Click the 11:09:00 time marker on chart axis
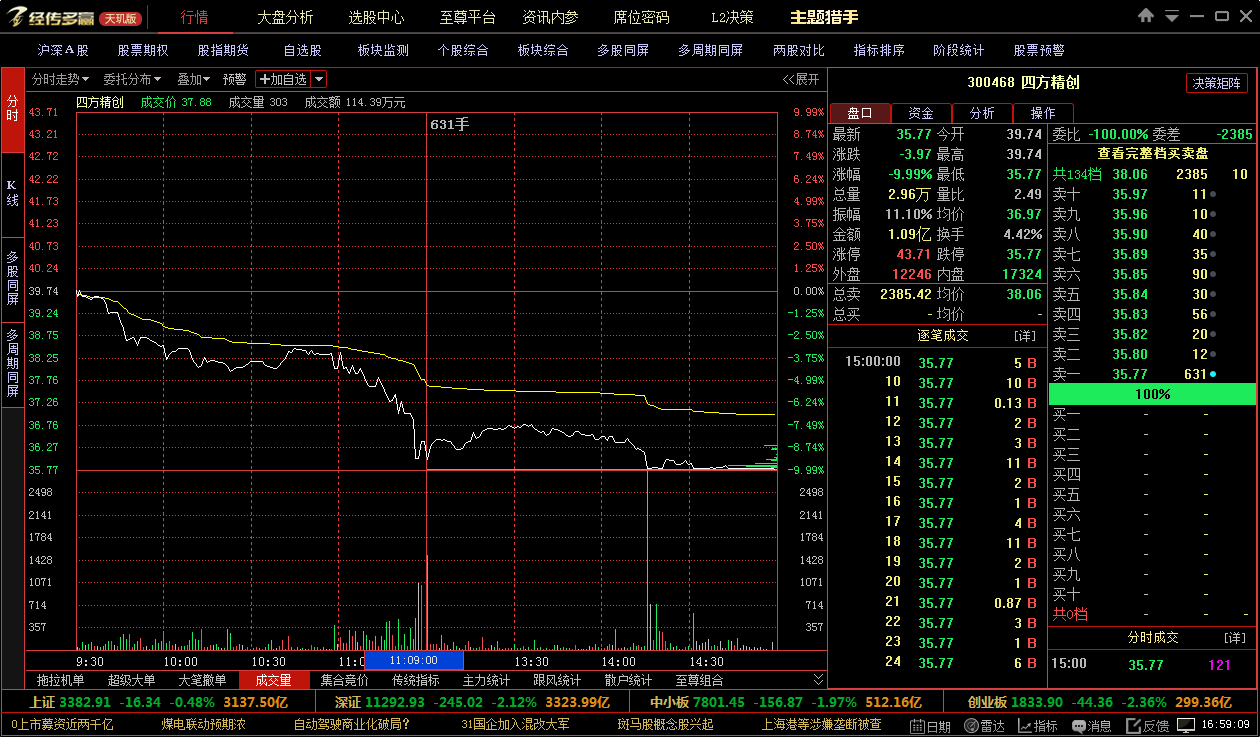This screenshot has height=737, width=1260. pyautogui.click(x=414, y=661)
